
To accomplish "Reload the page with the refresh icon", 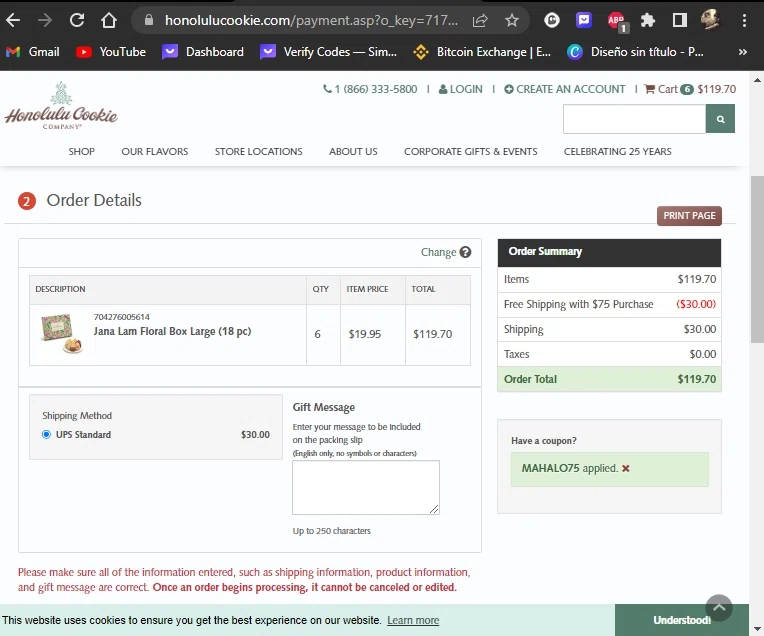I will 77,20.
